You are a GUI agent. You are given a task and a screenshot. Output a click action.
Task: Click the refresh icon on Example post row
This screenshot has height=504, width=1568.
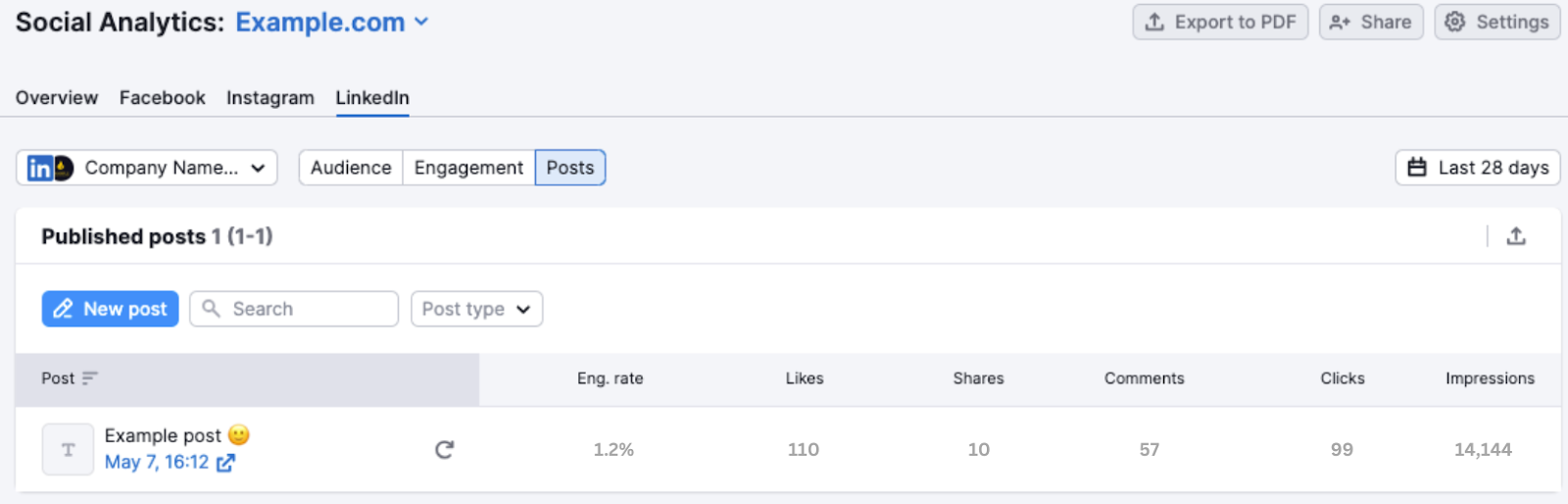[444, 450]
